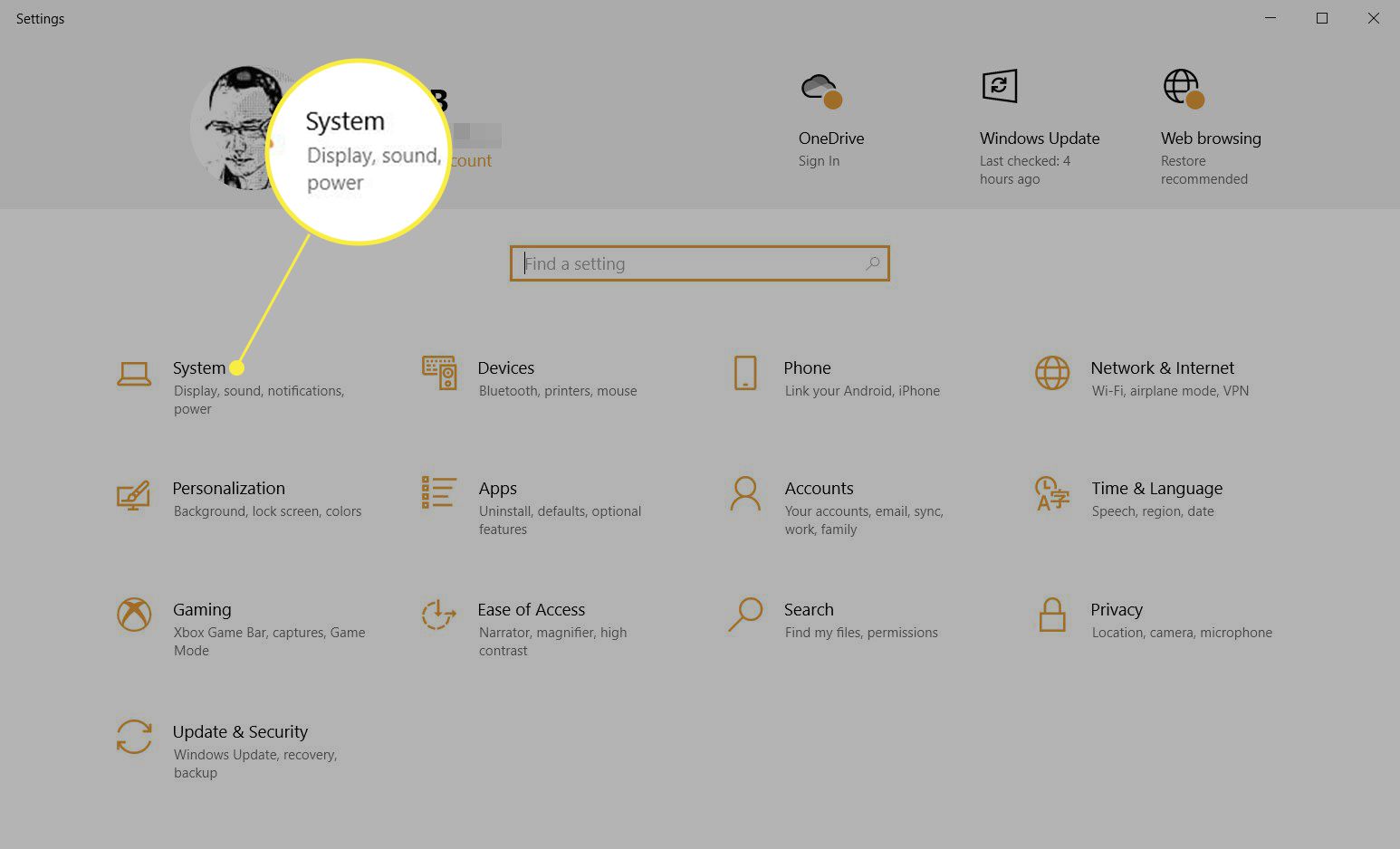1400x849 pixels.
Task: Click the Windows Update label at top
Action: click(1040, 138)
